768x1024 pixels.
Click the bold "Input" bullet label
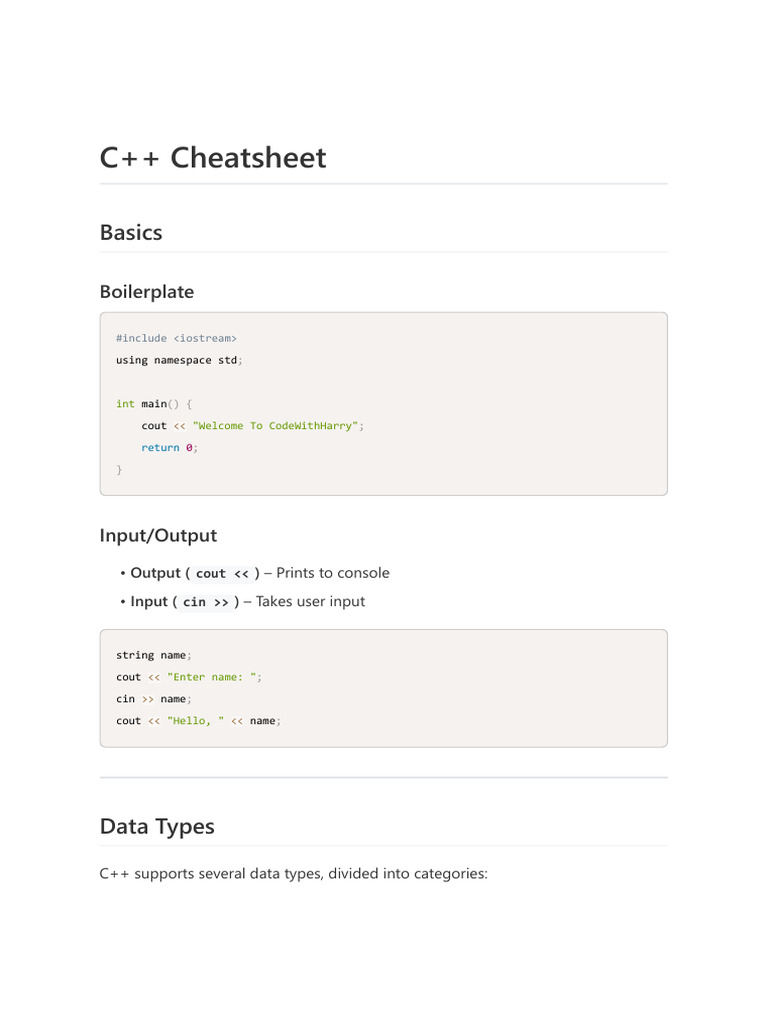coord(149,601)
